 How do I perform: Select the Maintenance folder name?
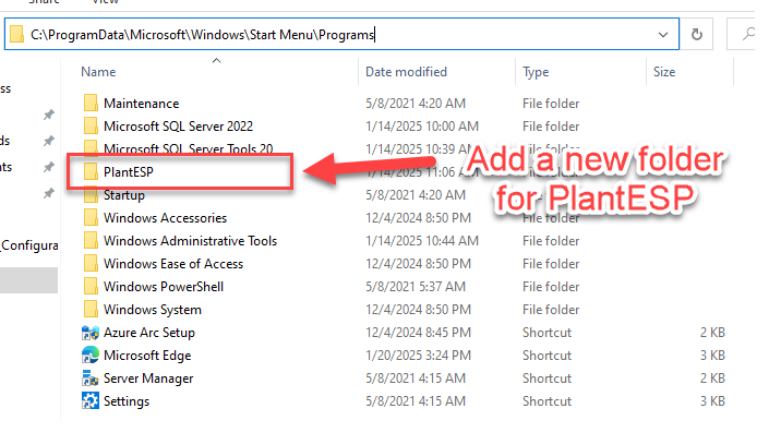point(141,104)
